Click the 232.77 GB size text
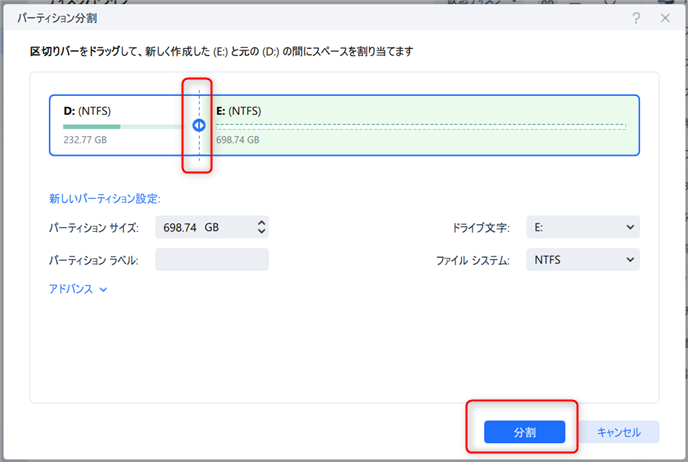 point(85,140)
